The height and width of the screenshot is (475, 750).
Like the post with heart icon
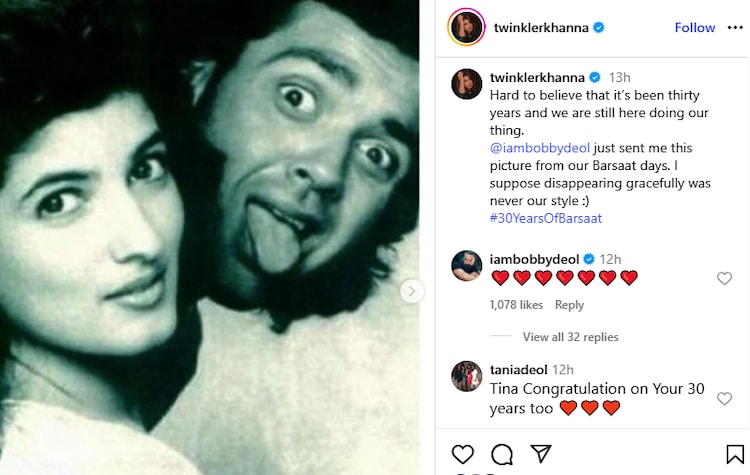point(463,455)
